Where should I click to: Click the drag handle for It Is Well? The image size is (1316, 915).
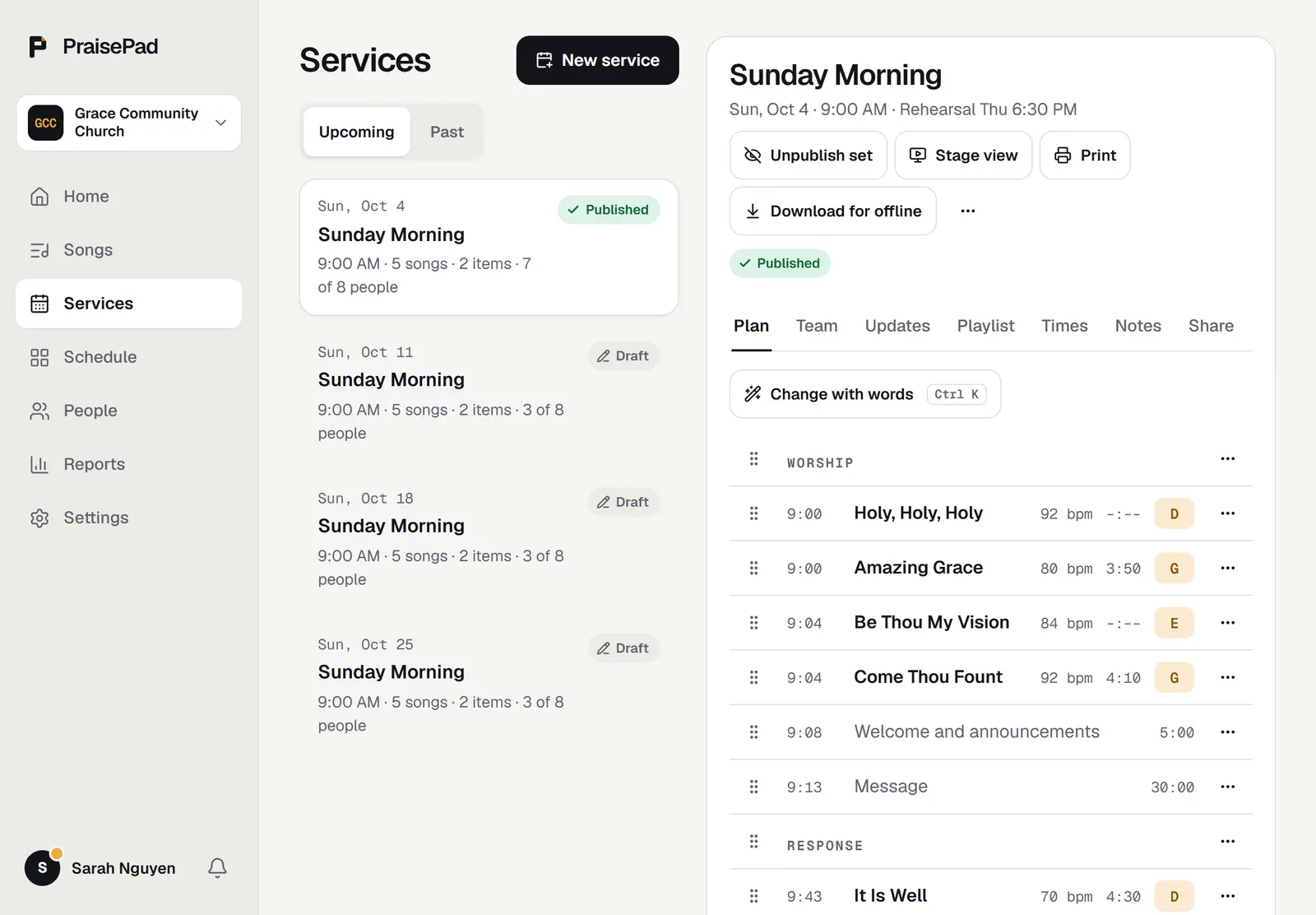(x=753, y=897)
